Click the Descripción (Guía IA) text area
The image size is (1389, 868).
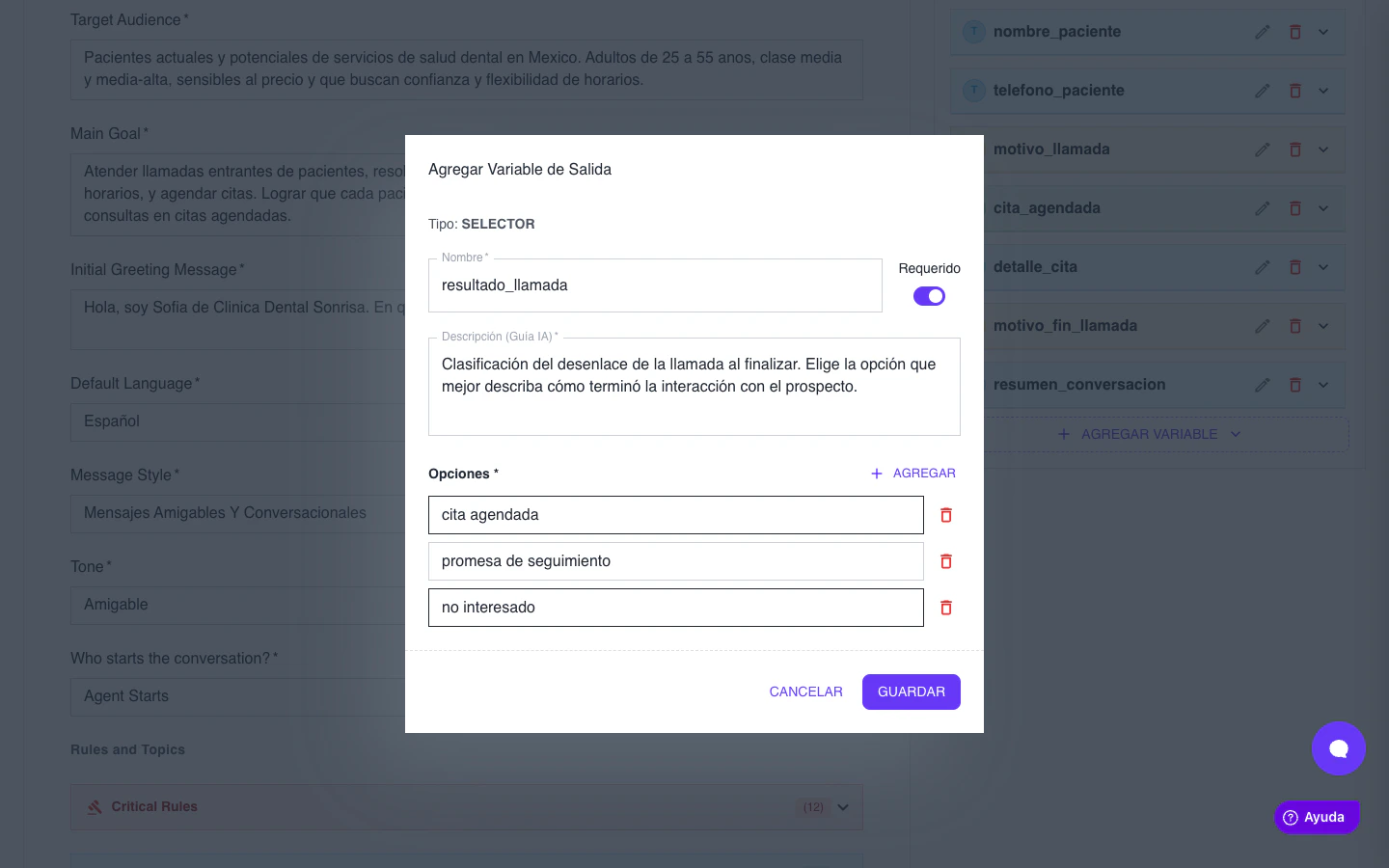(694, 387)
